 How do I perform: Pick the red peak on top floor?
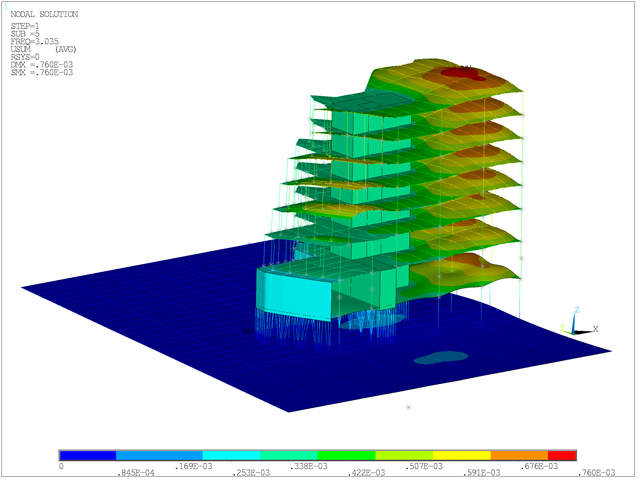click(461, 71)
